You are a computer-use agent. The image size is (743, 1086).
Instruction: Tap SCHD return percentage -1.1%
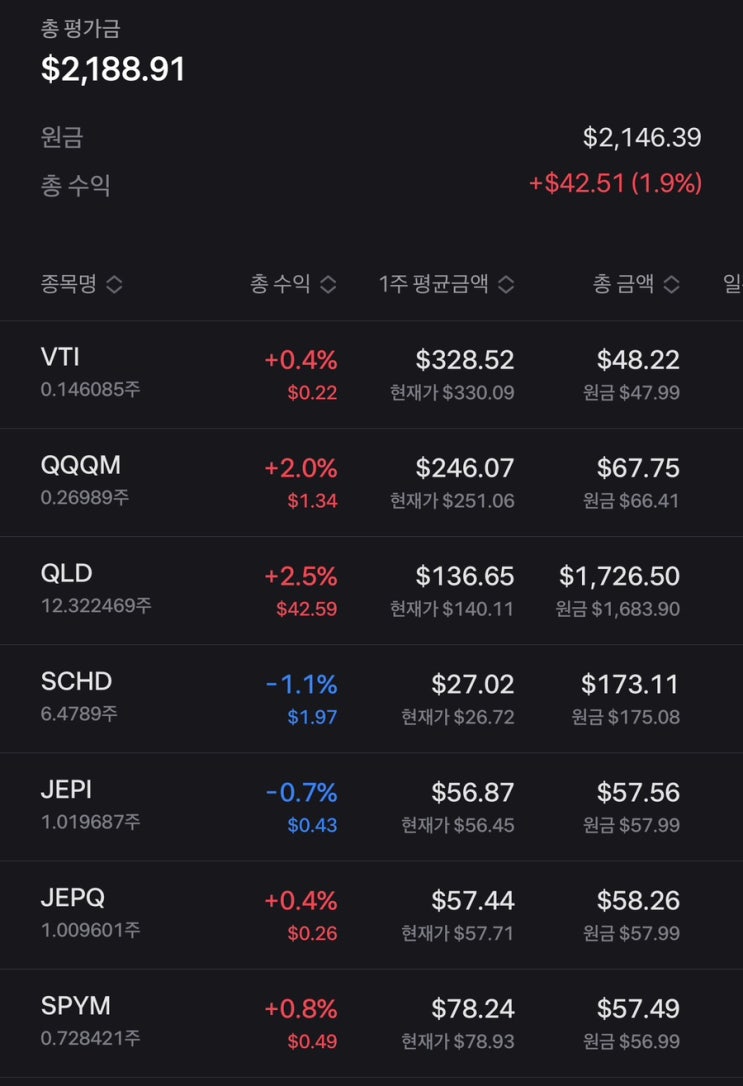point(301,684)
